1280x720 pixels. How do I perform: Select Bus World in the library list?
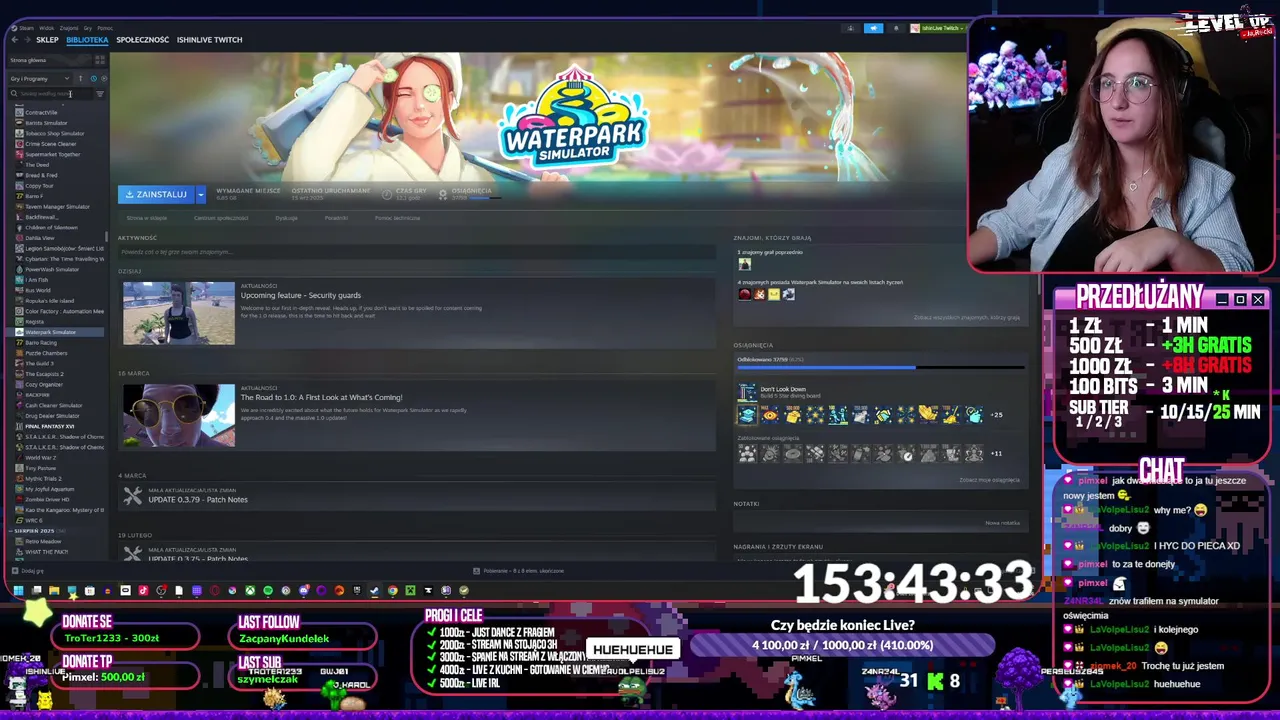point(38,290)
